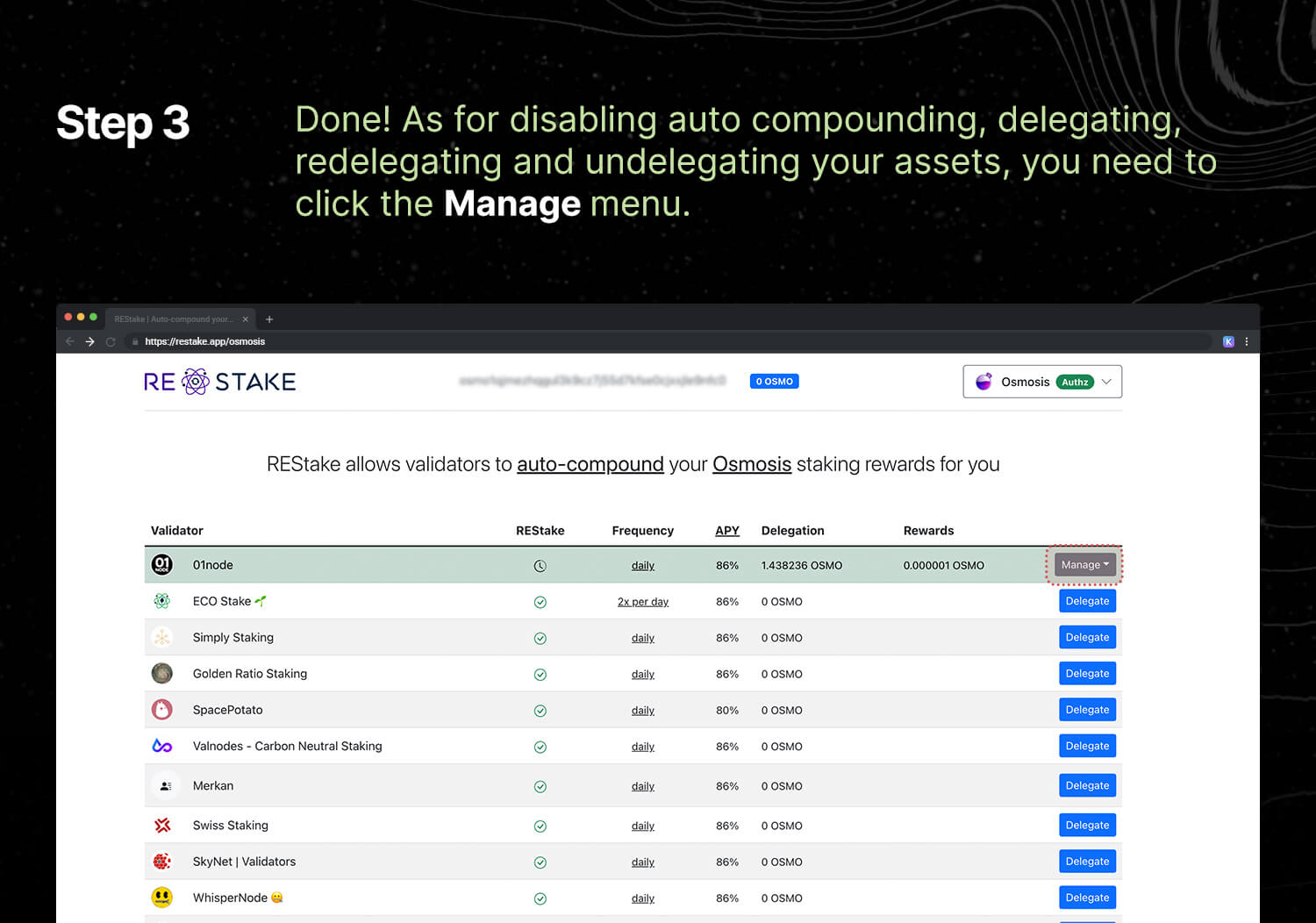This screenshot has width=1316, height=923.
Task: Click 01node validator logo icon
Action: click(x=162, y=564)
